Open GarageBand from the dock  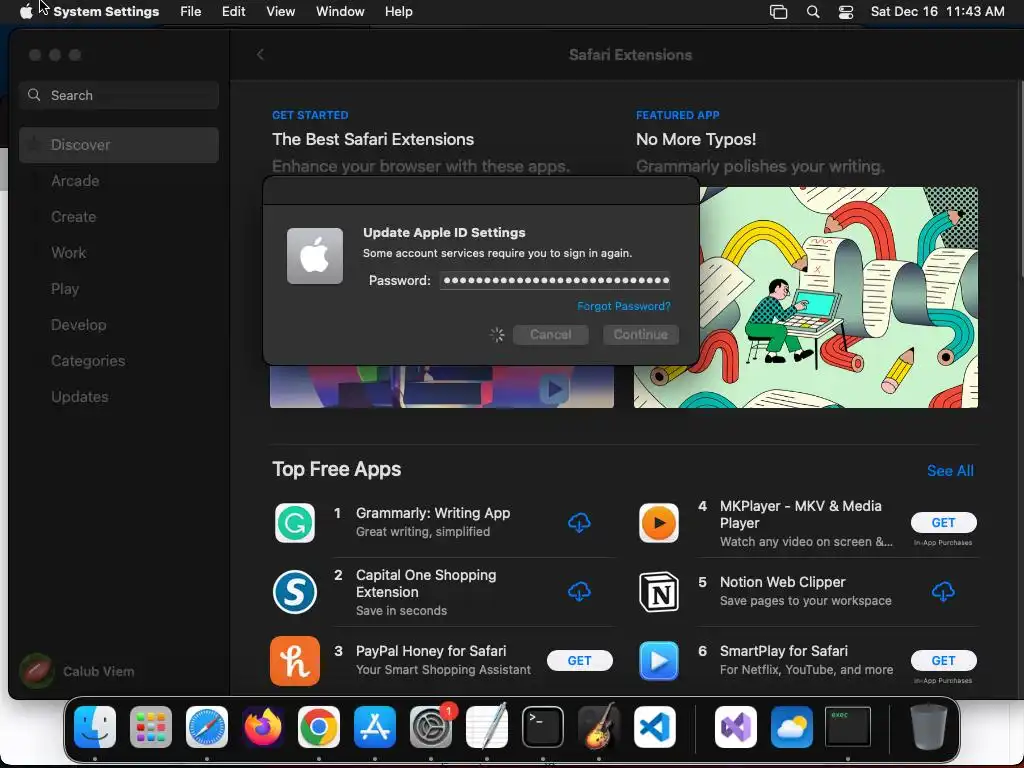pos(599,726)
